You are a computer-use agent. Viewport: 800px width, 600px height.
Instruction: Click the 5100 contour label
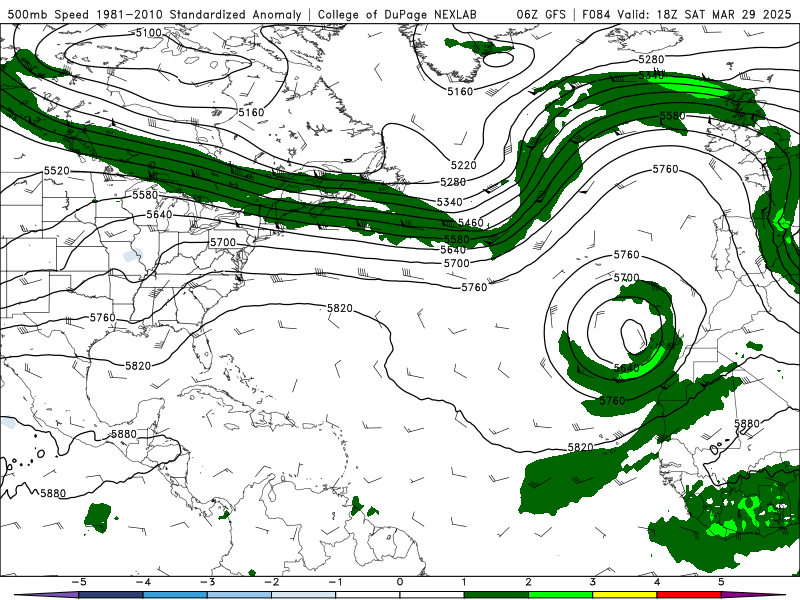pyautogui.click(x=148, y=33)
